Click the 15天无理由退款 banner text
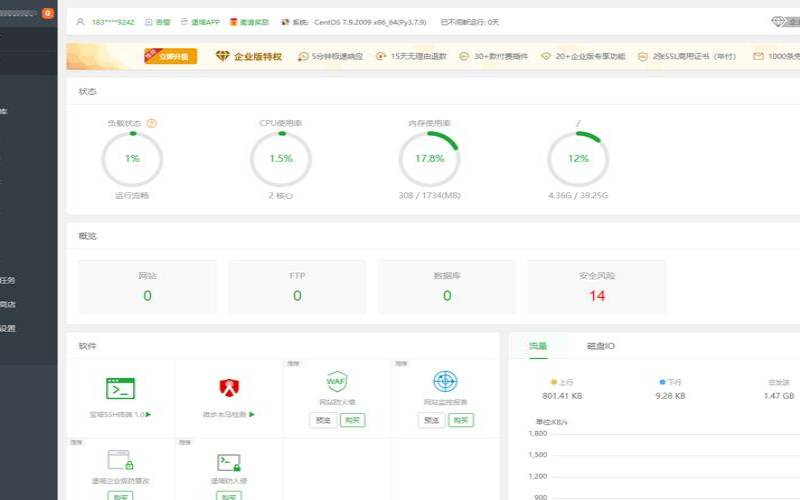Screen dimensions: 800x500 418,56
